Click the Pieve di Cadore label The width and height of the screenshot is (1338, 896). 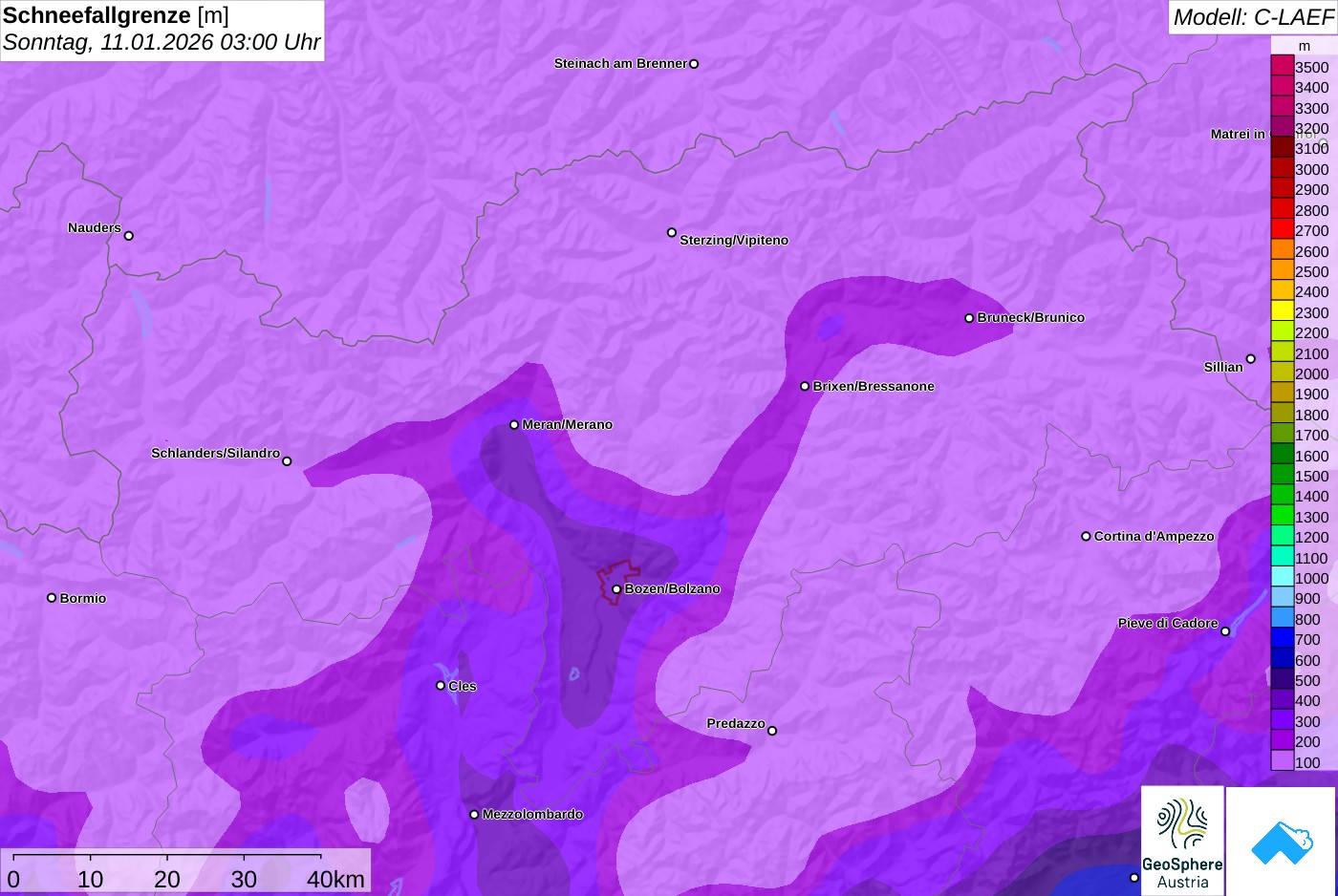1168,624
